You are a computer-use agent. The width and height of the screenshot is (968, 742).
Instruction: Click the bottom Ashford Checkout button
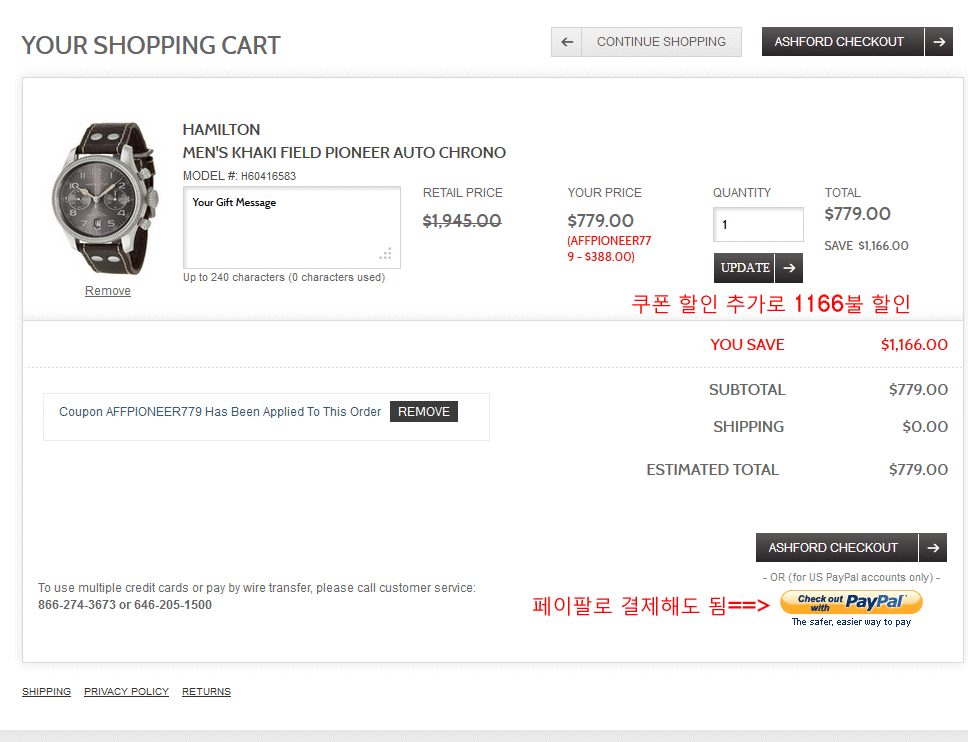[x=834, y=548]
